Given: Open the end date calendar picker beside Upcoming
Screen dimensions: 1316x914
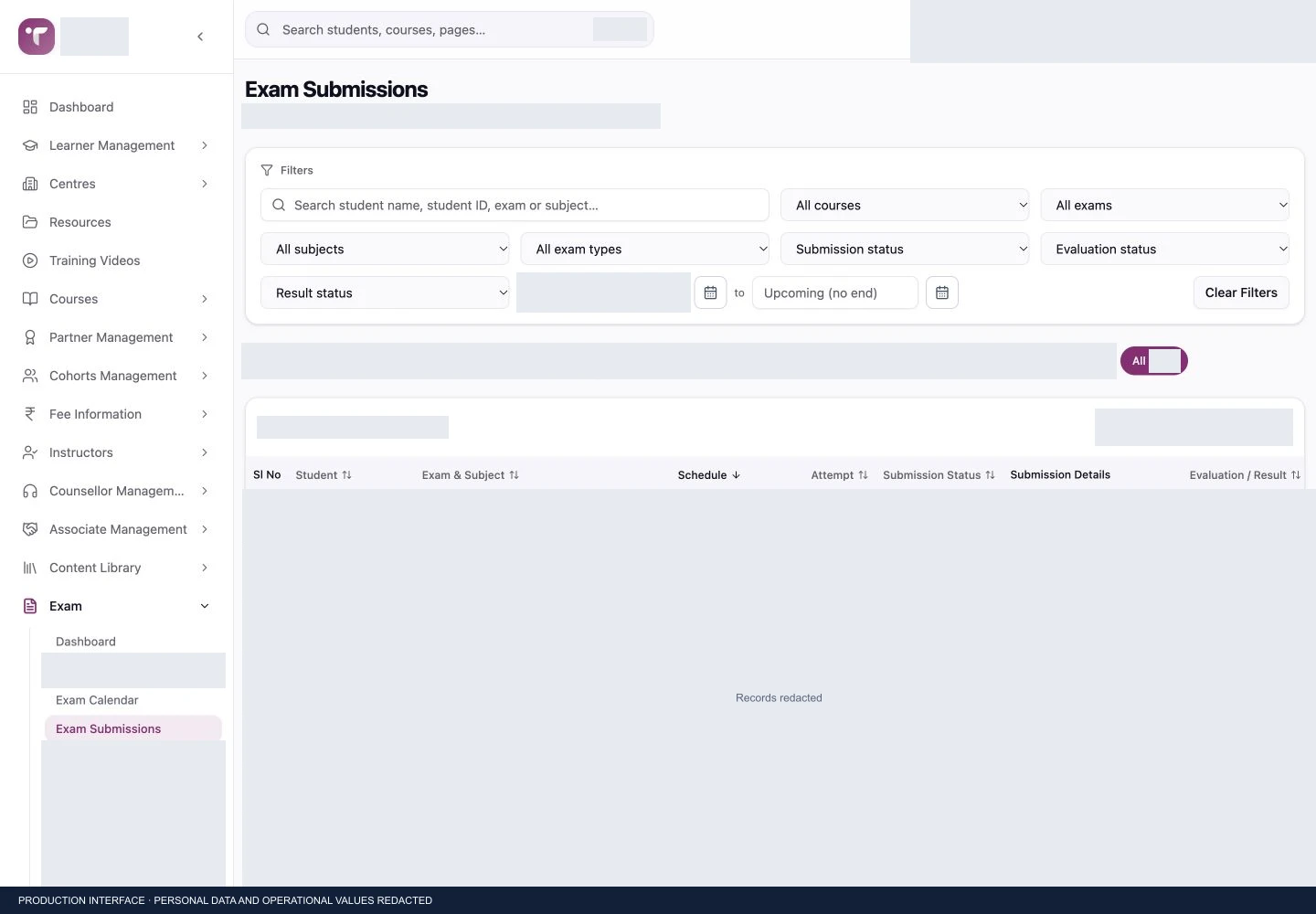Looking at the screenshot, I should coord(942,292).
